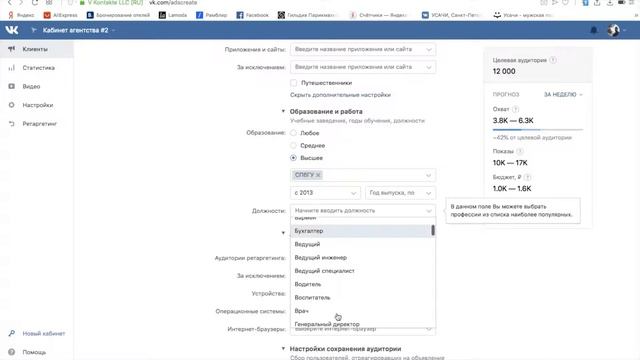Open the За исключением apps dropdown
Viewport: 640px width, 360px height.
pyautogui.click(x=363, y=67)
